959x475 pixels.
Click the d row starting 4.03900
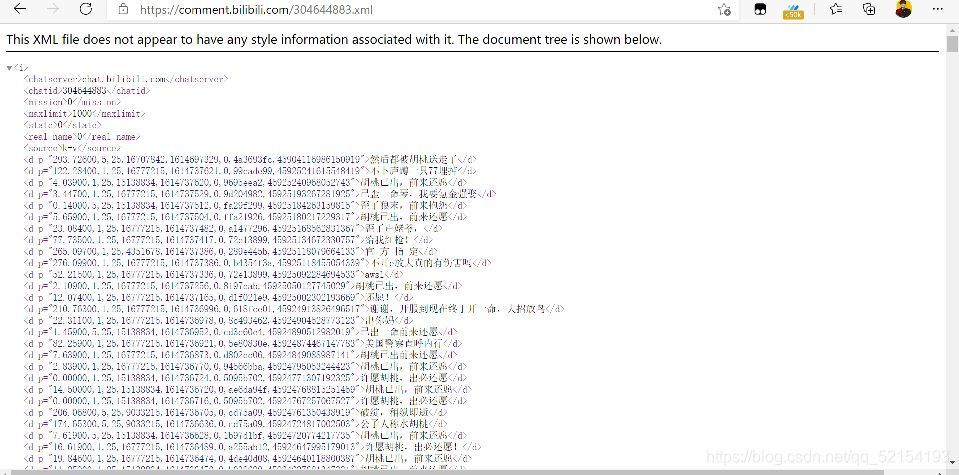coord(245,182)
